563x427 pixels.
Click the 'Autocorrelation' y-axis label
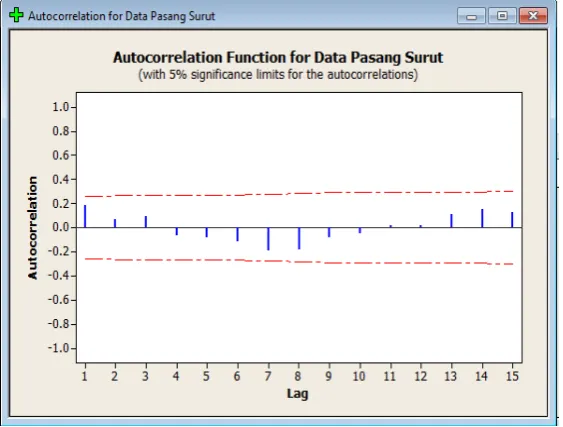click(33, 228)
